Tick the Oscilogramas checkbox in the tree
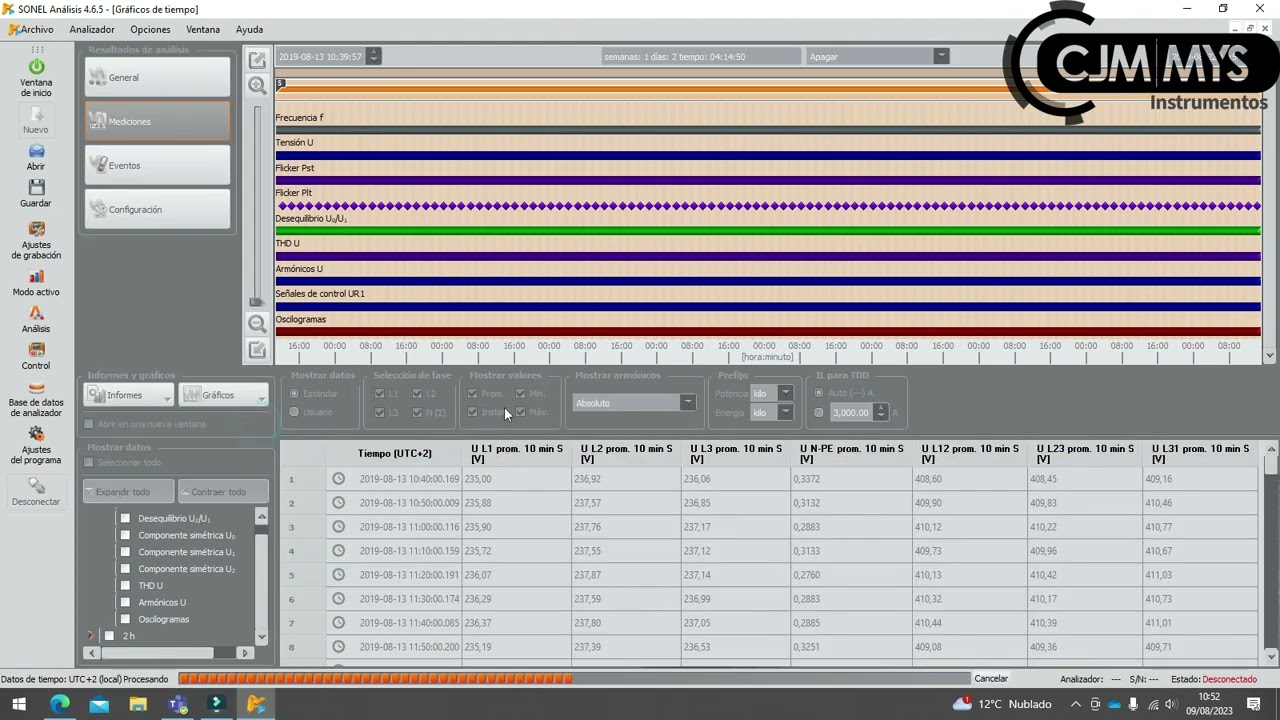This screenshot has height=720, width=1280. pyautogui.click(x=125, y=619)
